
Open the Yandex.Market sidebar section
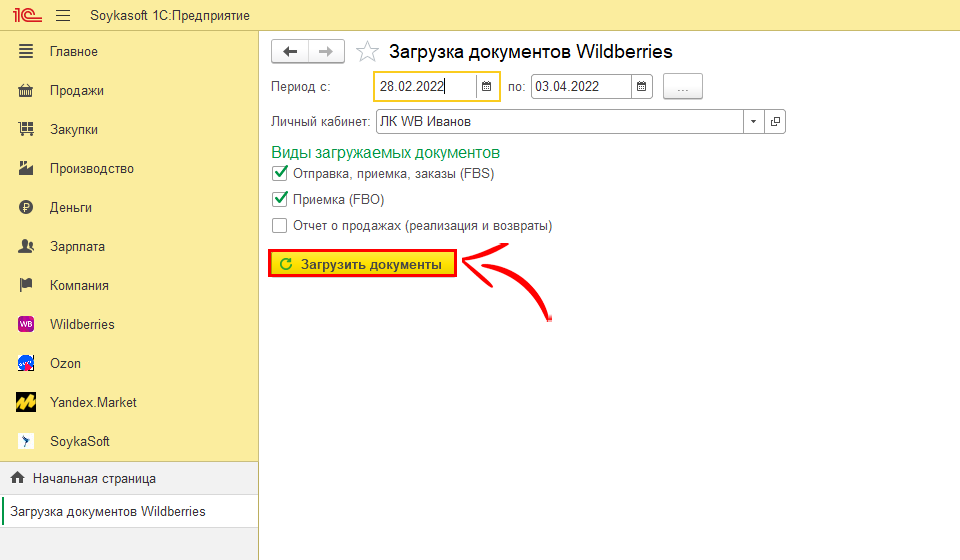tap(93, 402)
